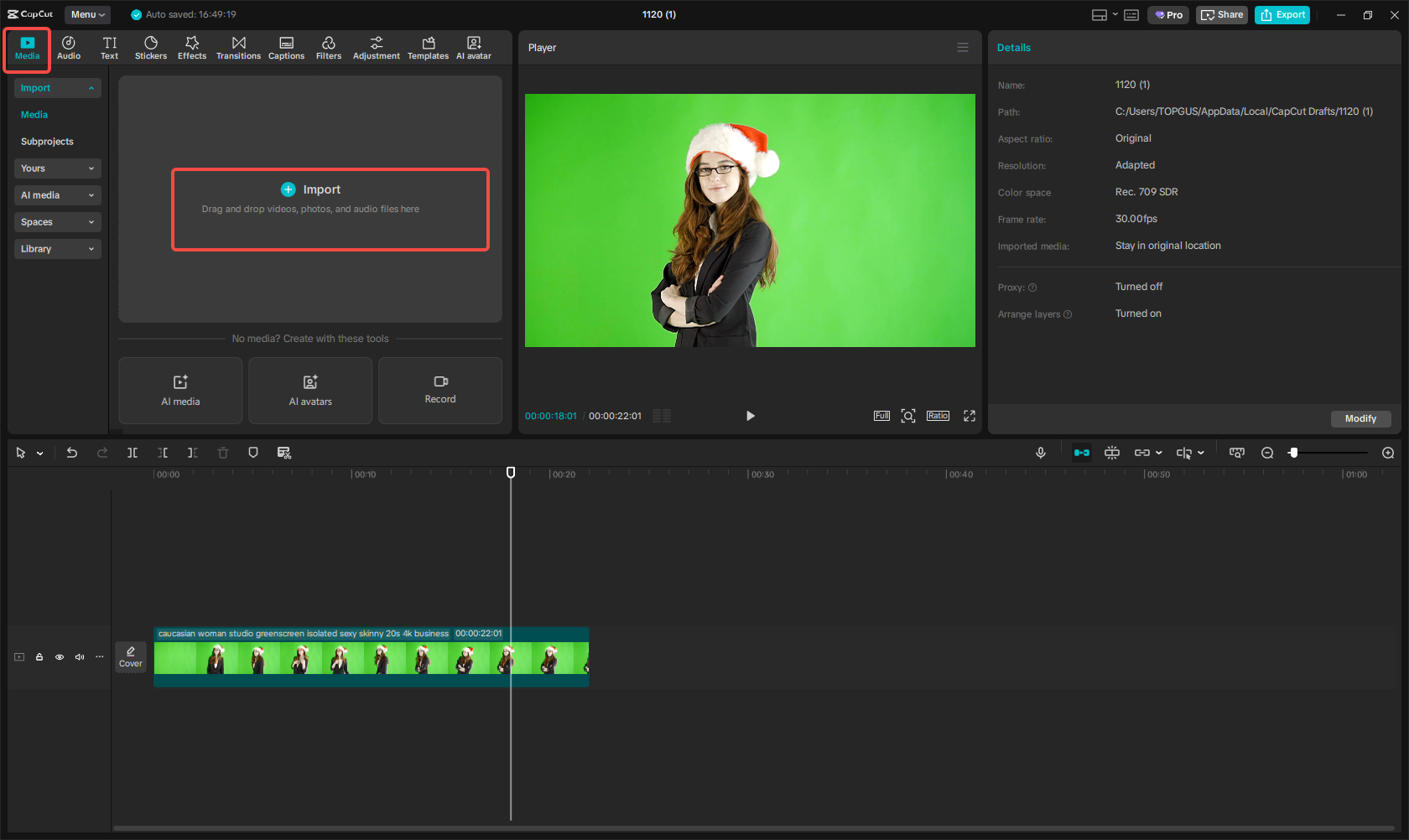Click the Modify button in Details panel
Viewport: 1409px width, 840px height.
tap(1360, 418)
